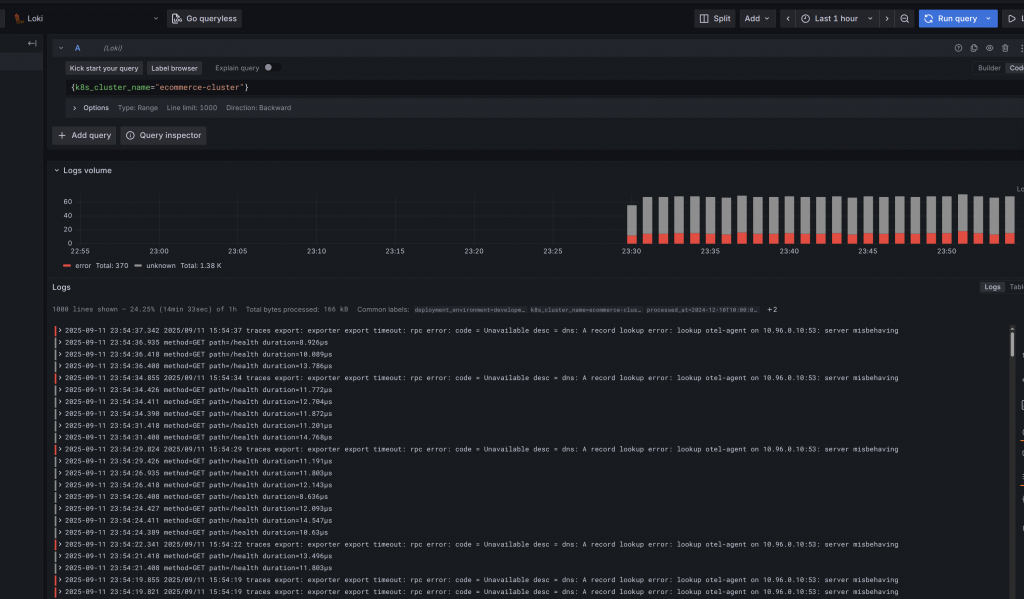
Task: Click the k8s_cluster_name common label
Action: pyautogui.click(x=586, y=310)
